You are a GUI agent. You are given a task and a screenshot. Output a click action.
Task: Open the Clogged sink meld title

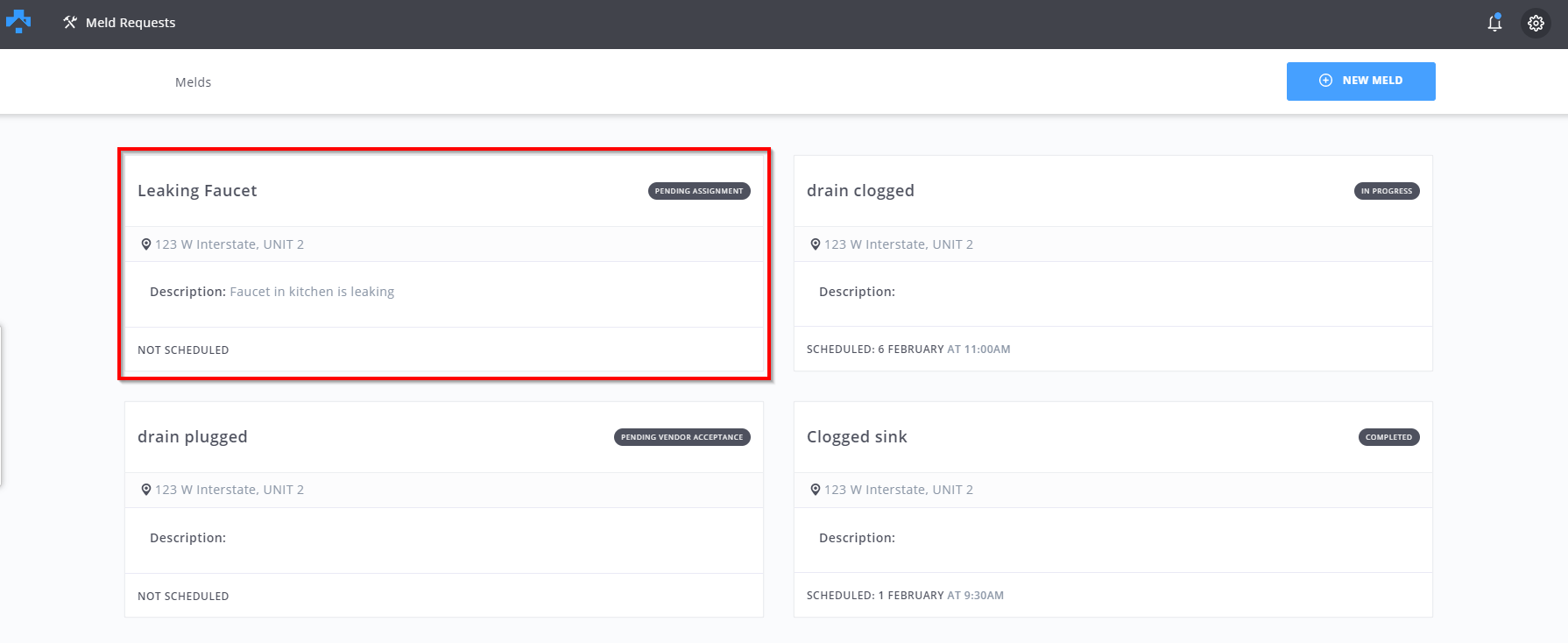click(857, 437)
